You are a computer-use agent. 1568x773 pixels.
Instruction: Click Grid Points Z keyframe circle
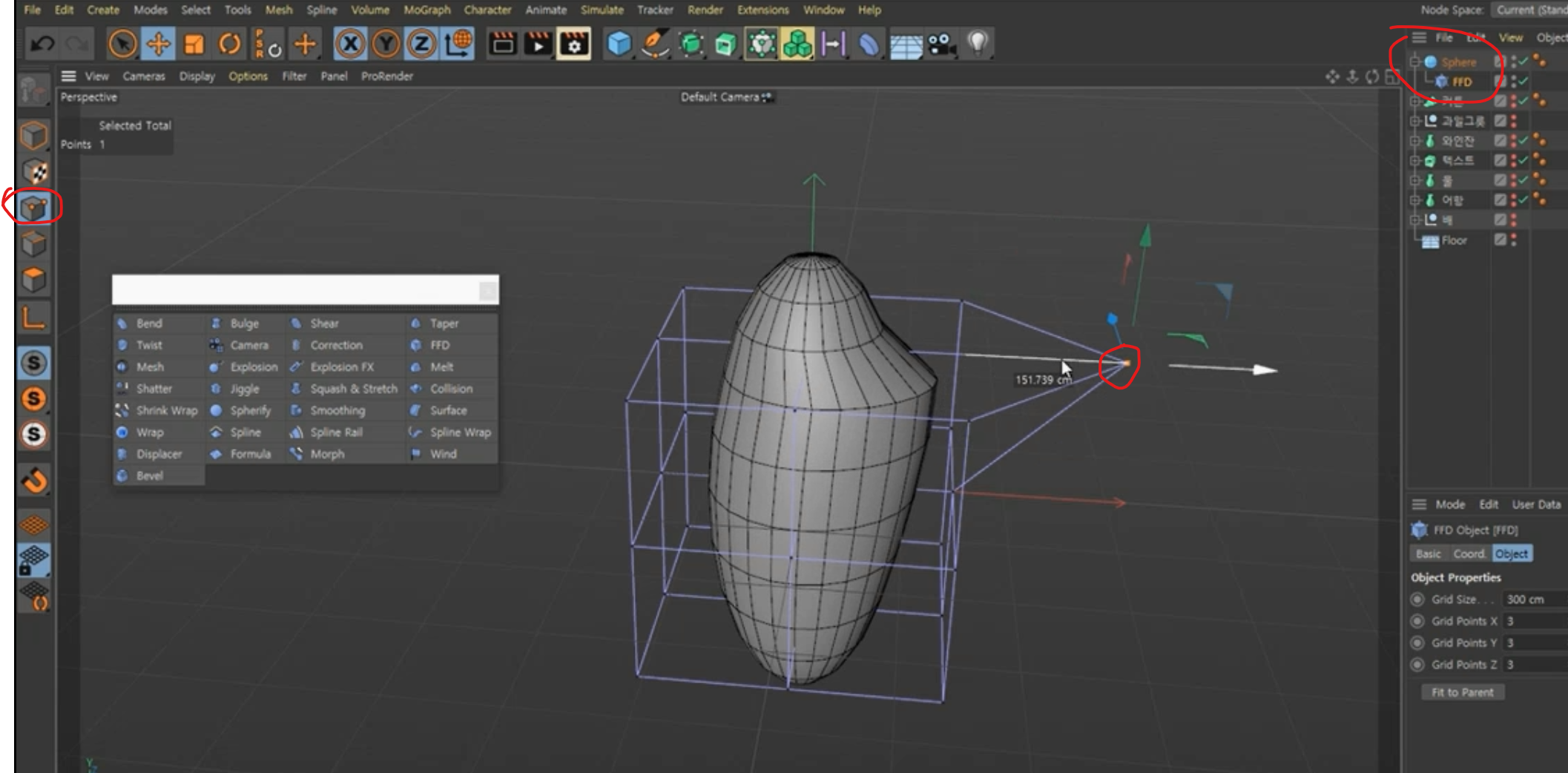(x=1417, y=665)
